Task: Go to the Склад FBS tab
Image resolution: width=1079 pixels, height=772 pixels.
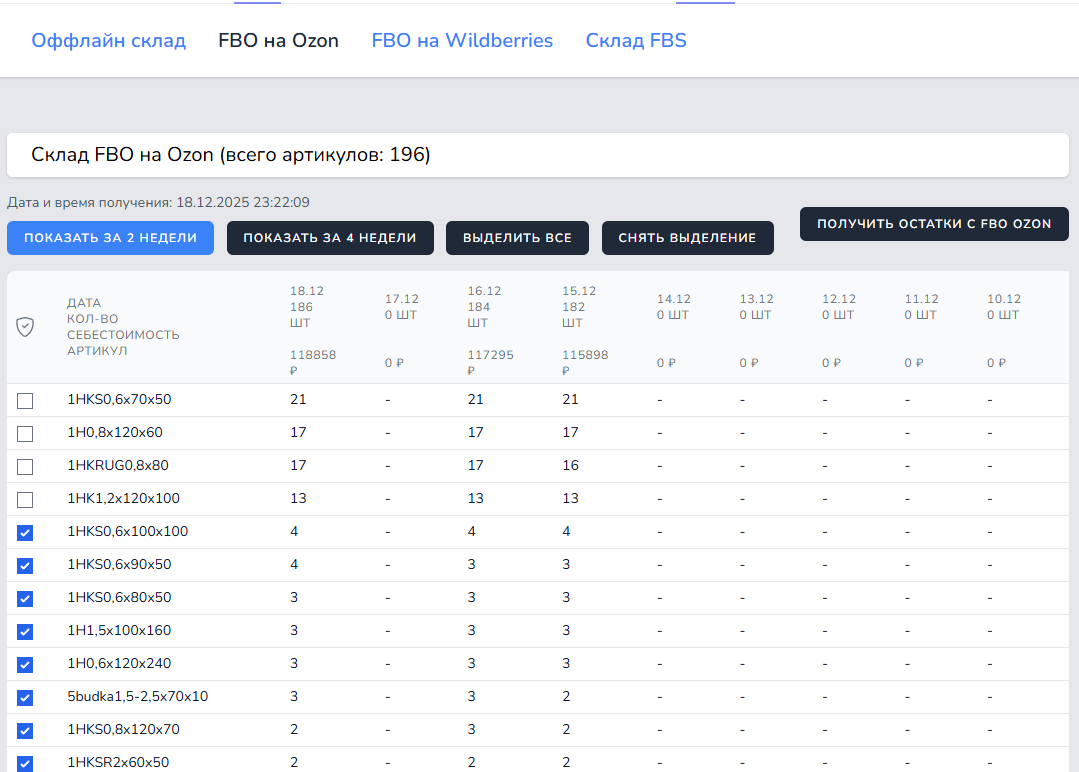Action: [636, 41]
